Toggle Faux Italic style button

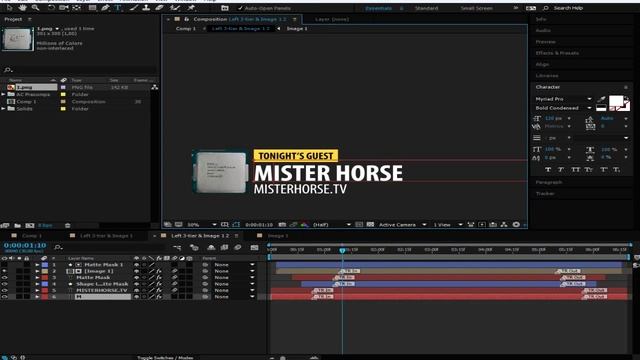[561, 169]
